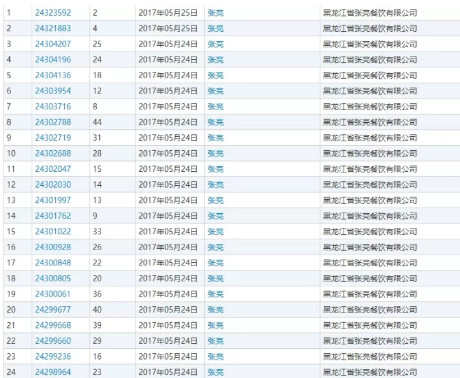Select class number 36 in row 19
This screenshot has height=378, width=460.
point(97,294)
